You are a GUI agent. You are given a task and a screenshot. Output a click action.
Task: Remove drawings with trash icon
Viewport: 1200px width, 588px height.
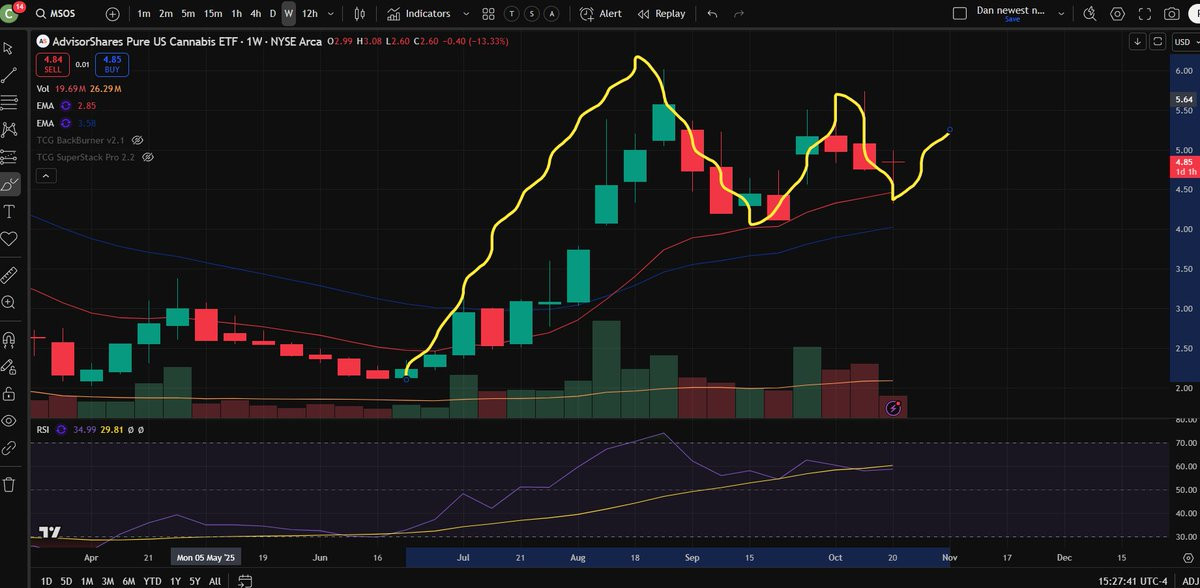pyautogui.click(x=10, y=484)
